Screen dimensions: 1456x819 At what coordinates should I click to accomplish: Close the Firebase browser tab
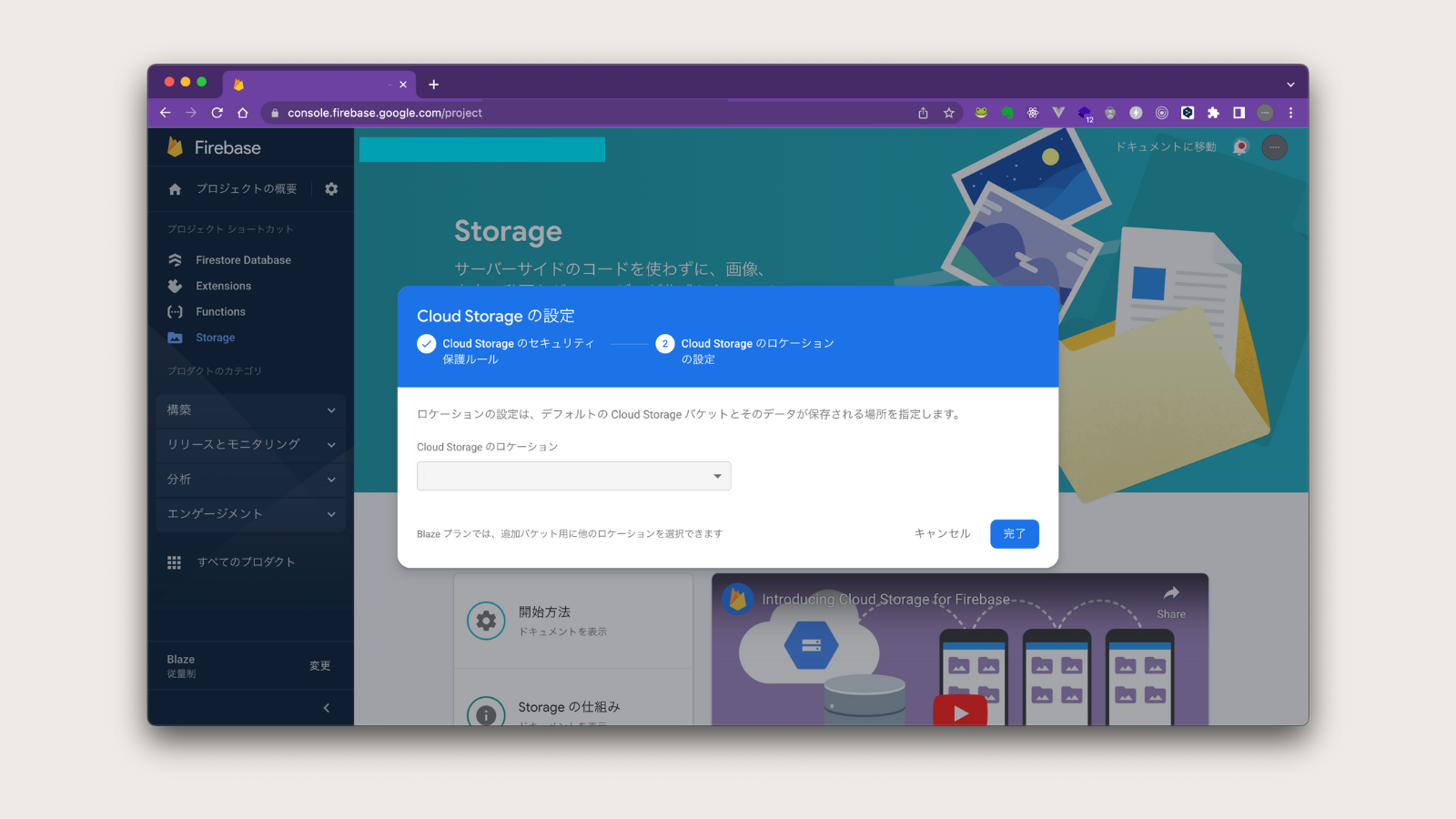(403, 85)
